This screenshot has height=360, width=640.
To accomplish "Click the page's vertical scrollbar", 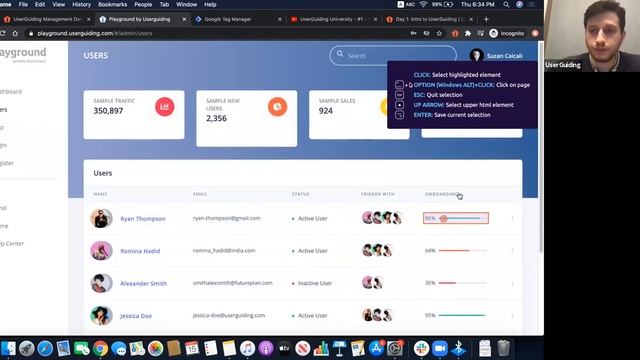I will pyautogui.click(x=540, y=147).
